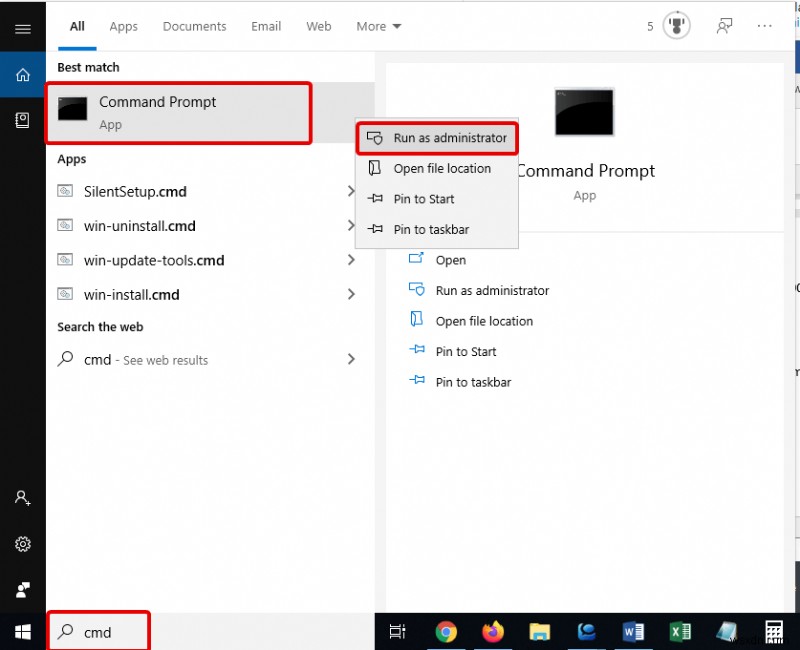The width and height of the screenshot is (800, 650).
Task: Switch to the Apps search filter
Action: pos(123,27)
